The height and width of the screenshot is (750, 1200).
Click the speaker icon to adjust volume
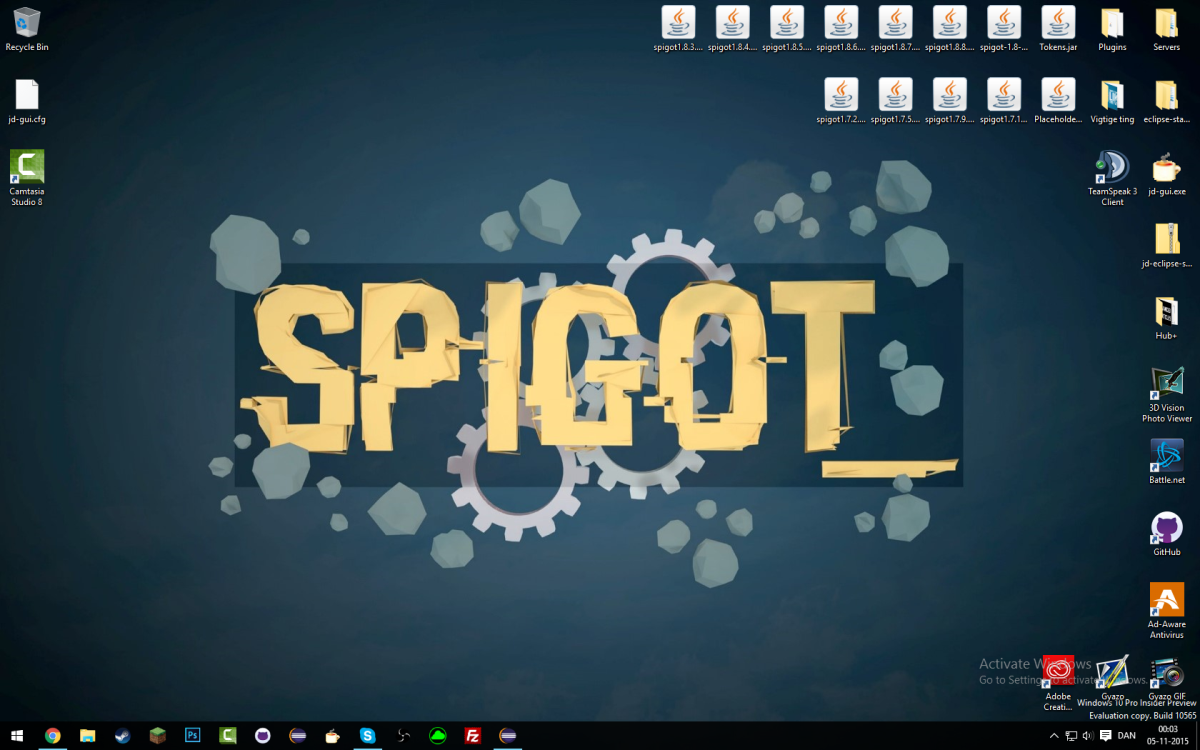[x=1087, y=737]
